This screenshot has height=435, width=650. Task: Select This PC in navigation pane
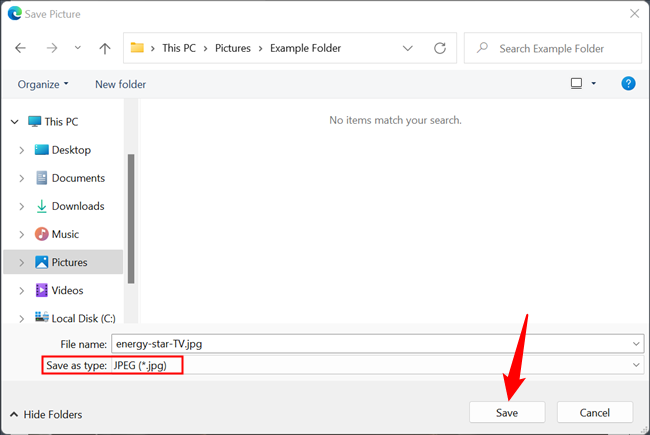point(61,122)
